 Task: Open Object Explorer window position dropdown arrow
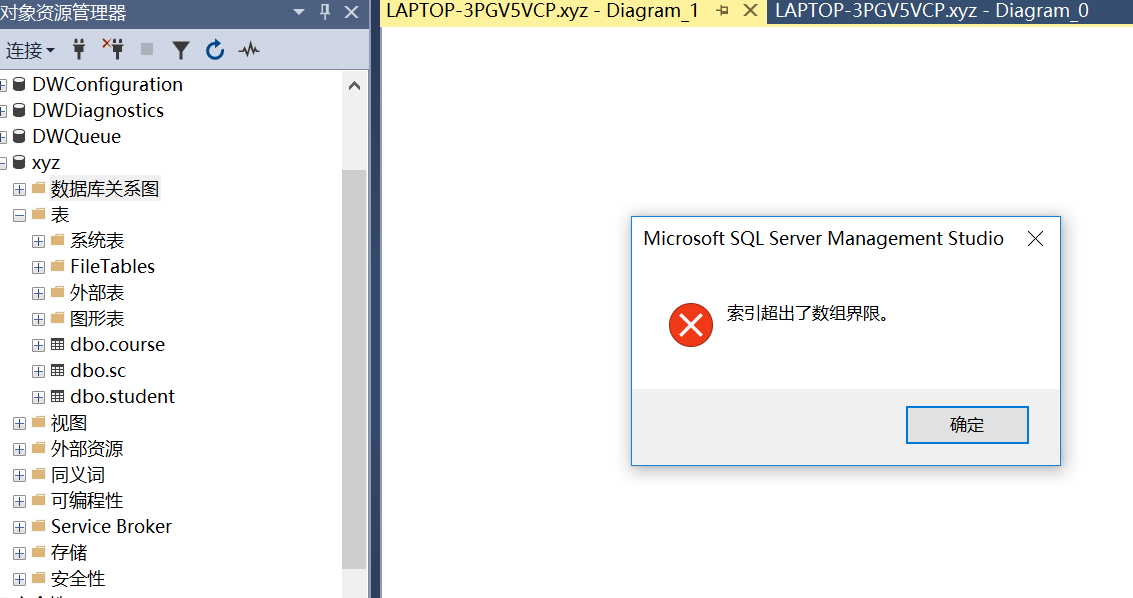[x=299, y=12]
